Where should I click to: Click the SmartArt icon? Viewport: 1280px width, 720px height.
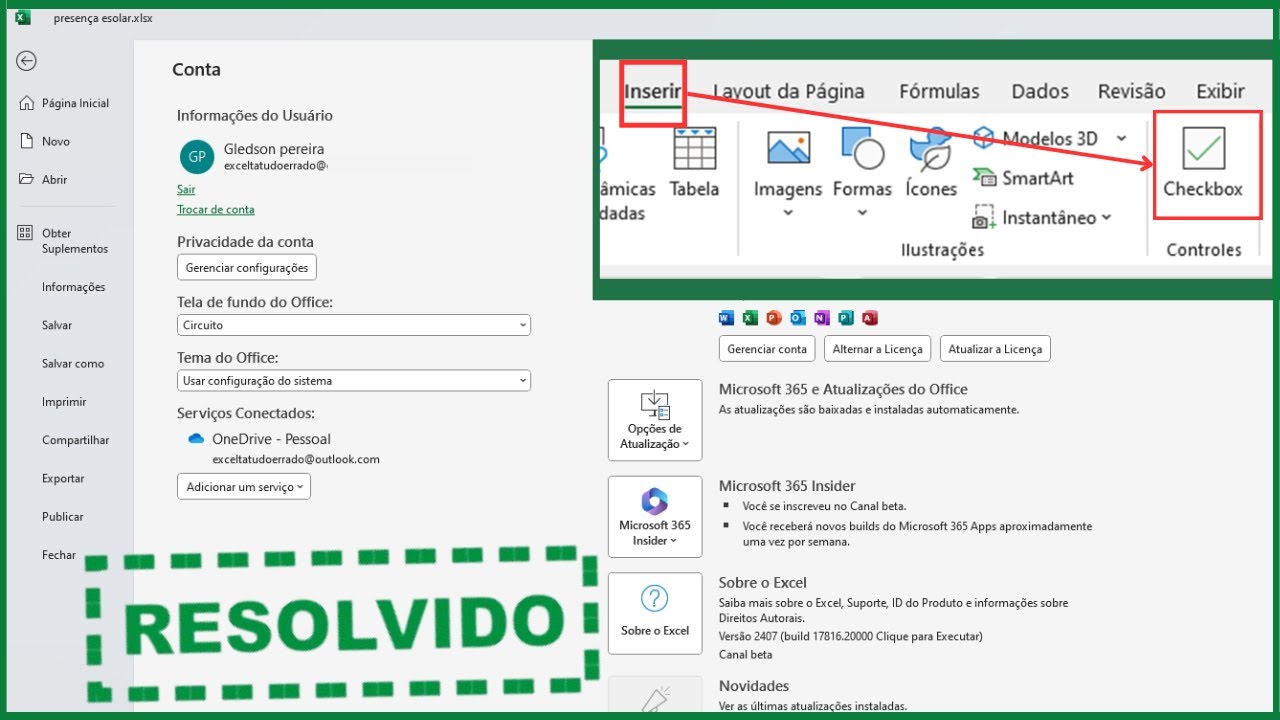pyautogui.click(x=984, y=177)
